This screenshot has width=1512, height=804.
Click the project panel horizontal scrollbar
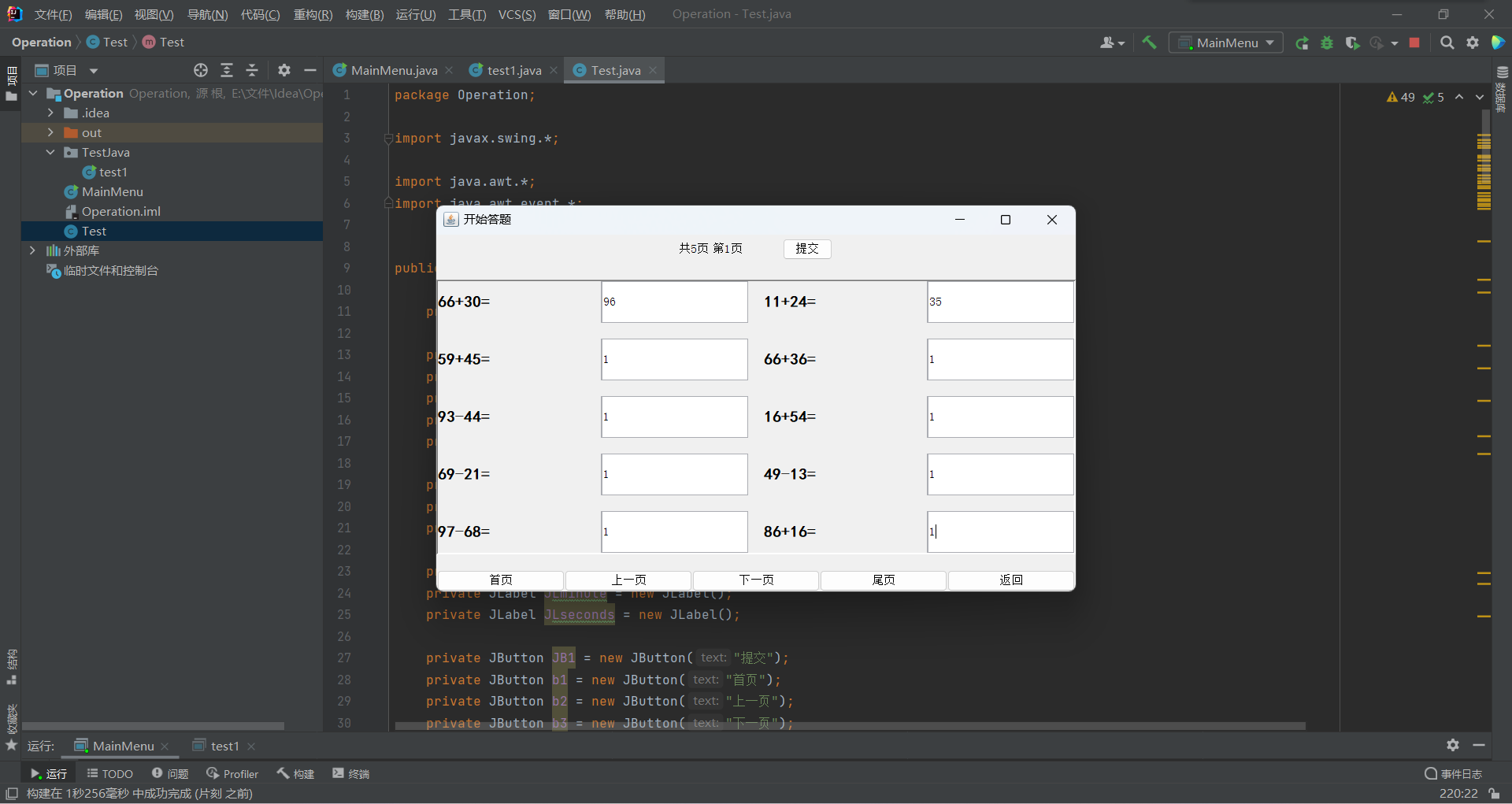[x=154, y=726]
